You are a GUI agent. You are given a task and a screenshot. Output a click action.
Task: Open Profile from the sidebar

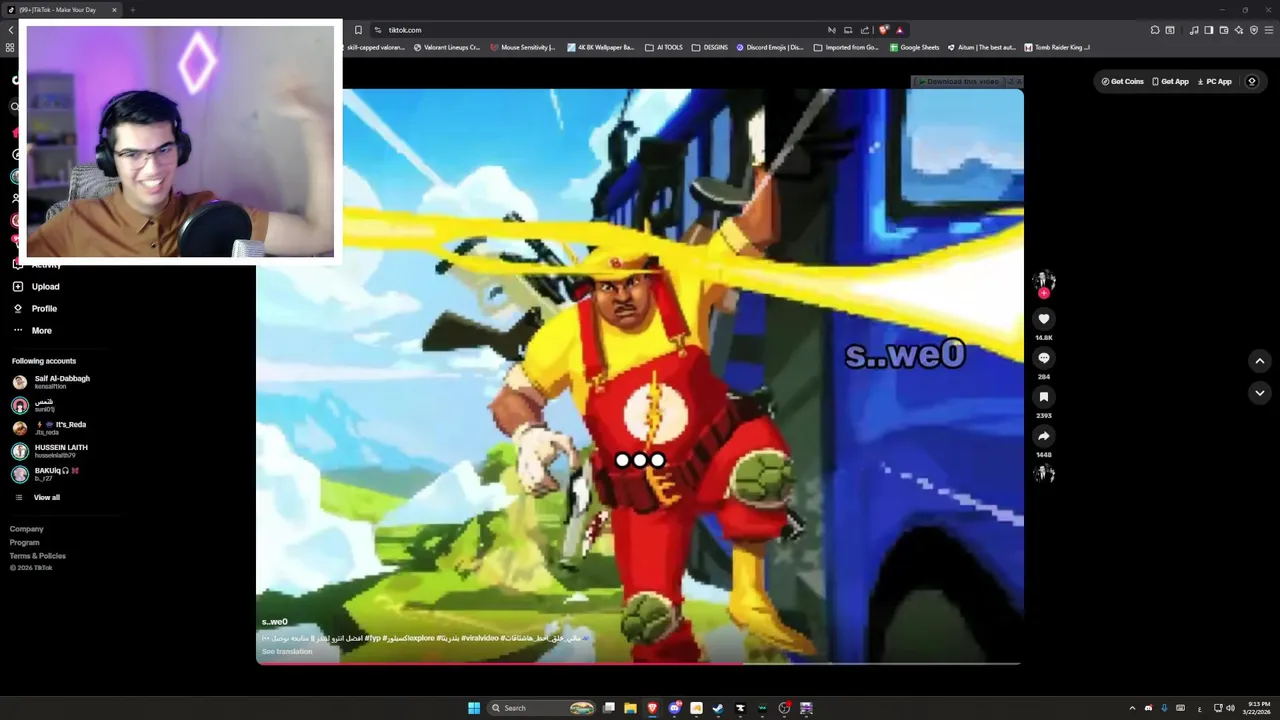click(x=44, y=309)
